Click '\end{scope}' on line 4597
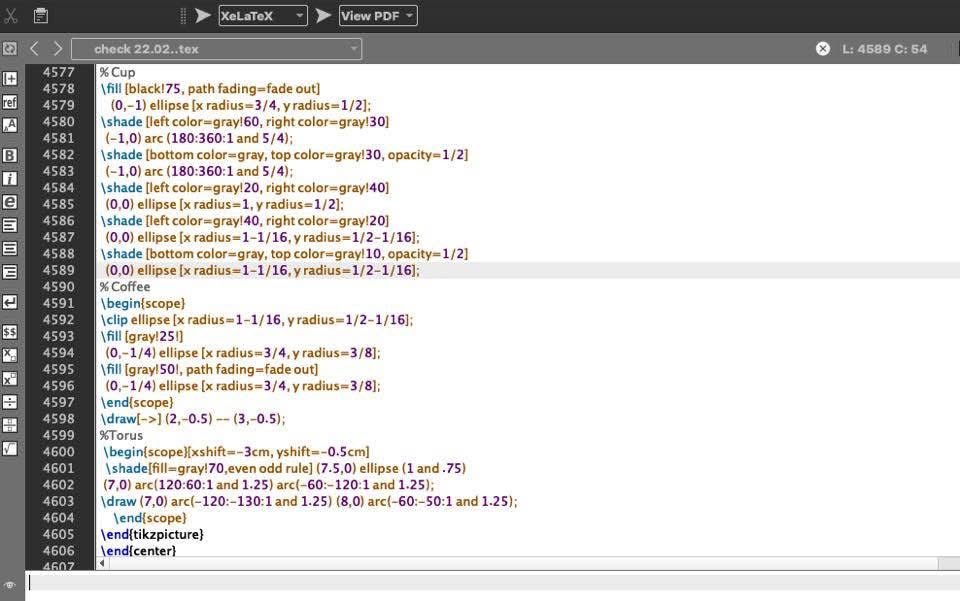Image resolution: width=960 pixels, height=601 pixels. pos(137,403)
